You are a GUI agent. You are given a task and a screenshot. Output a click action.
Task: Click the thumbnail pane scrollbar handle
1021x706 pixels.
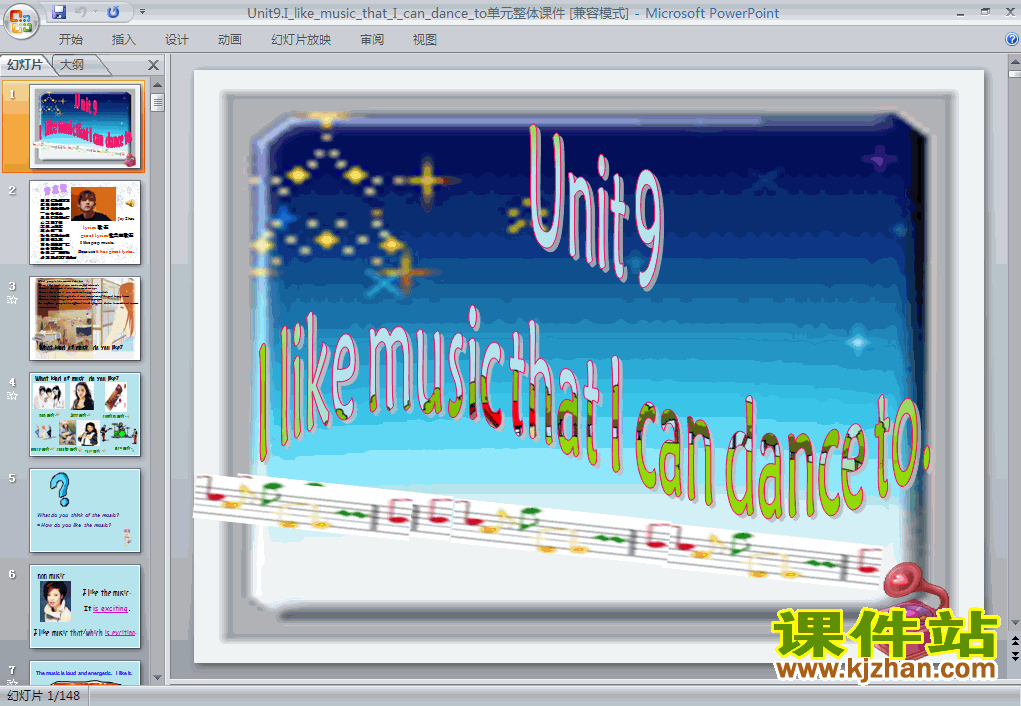coord(158,102)
